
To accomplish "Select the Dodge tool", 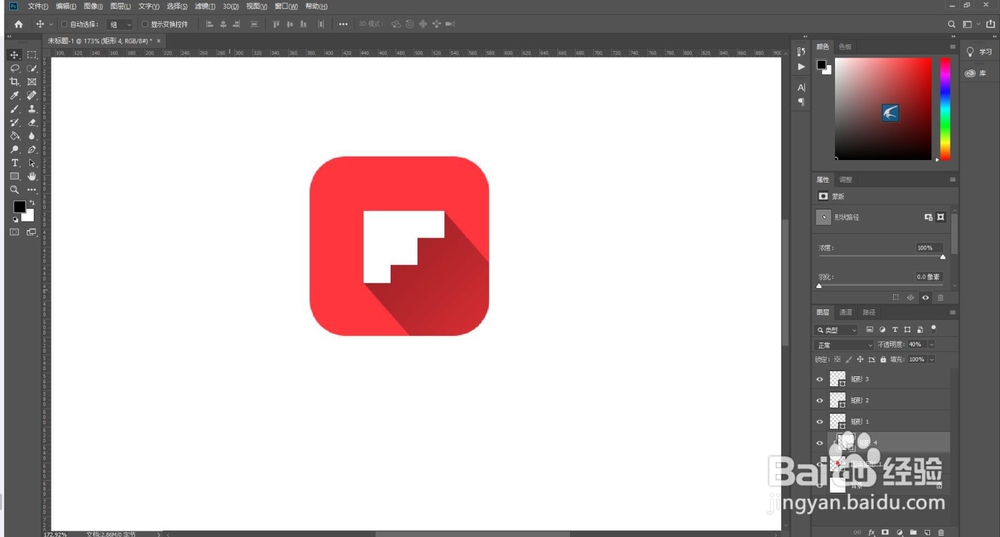I will (x=14, y=149).
